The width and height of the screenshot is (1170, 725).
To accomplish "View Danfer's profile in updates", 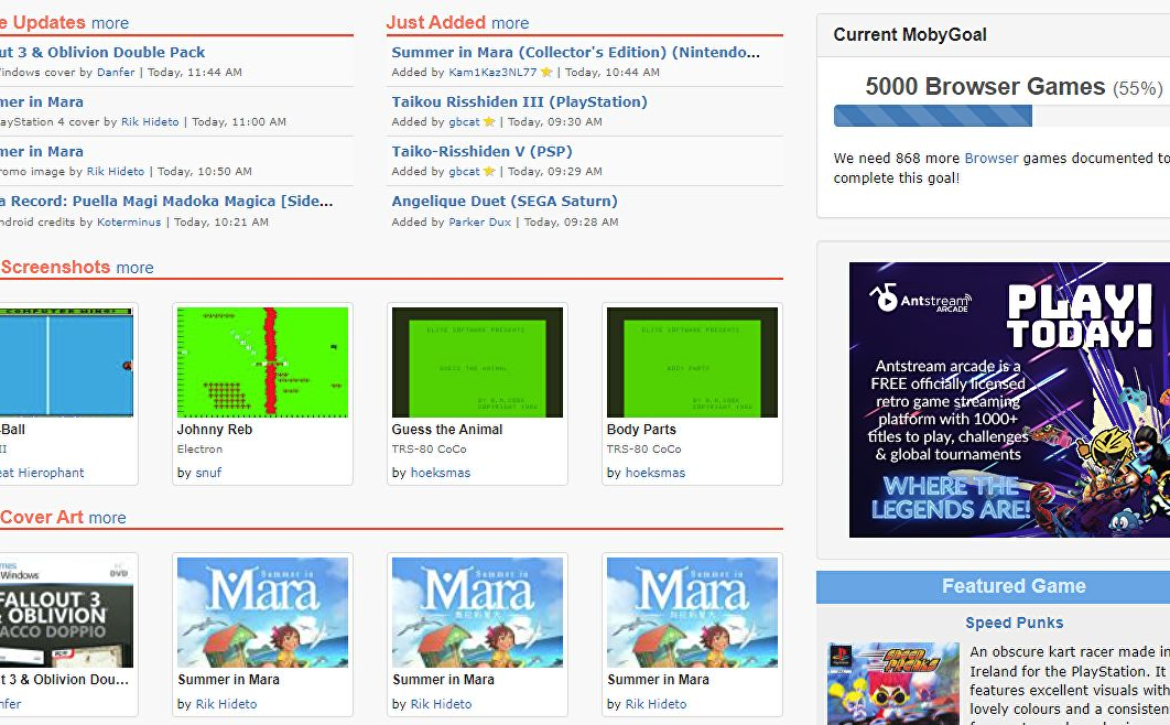I will click(x=116, y=72).
